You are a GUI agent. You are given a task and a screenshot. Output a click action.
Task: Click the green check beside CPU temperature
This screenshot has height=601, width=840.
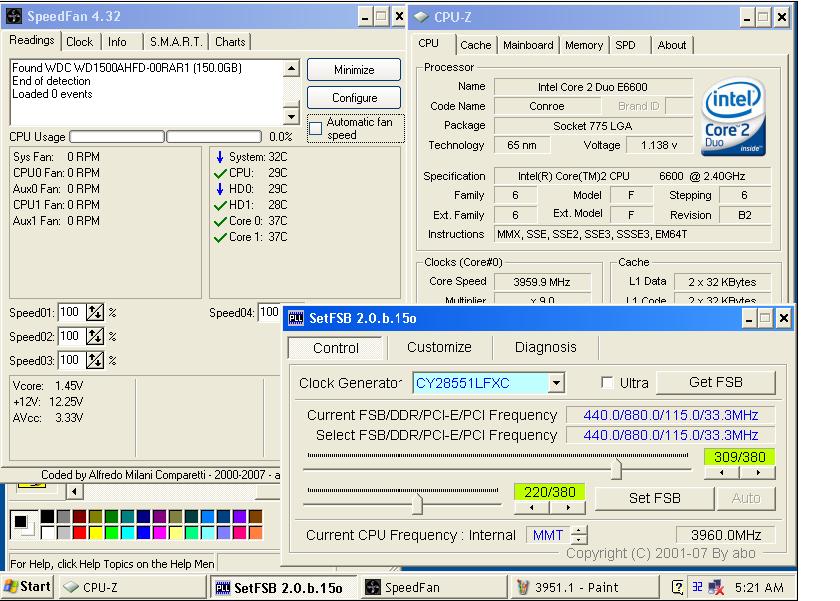[220, 173]
